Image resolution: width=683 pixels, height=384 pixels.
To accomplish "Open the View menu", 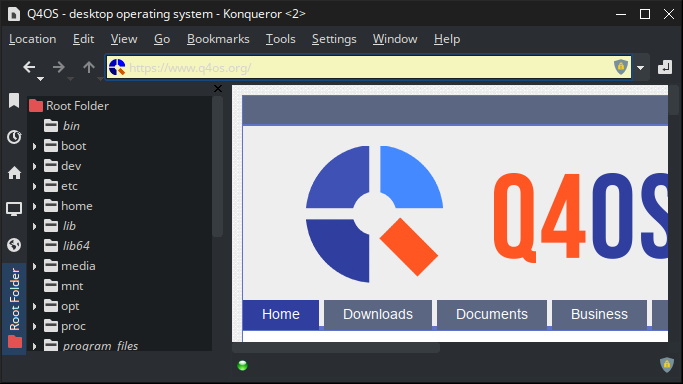I will coord(124,39).
